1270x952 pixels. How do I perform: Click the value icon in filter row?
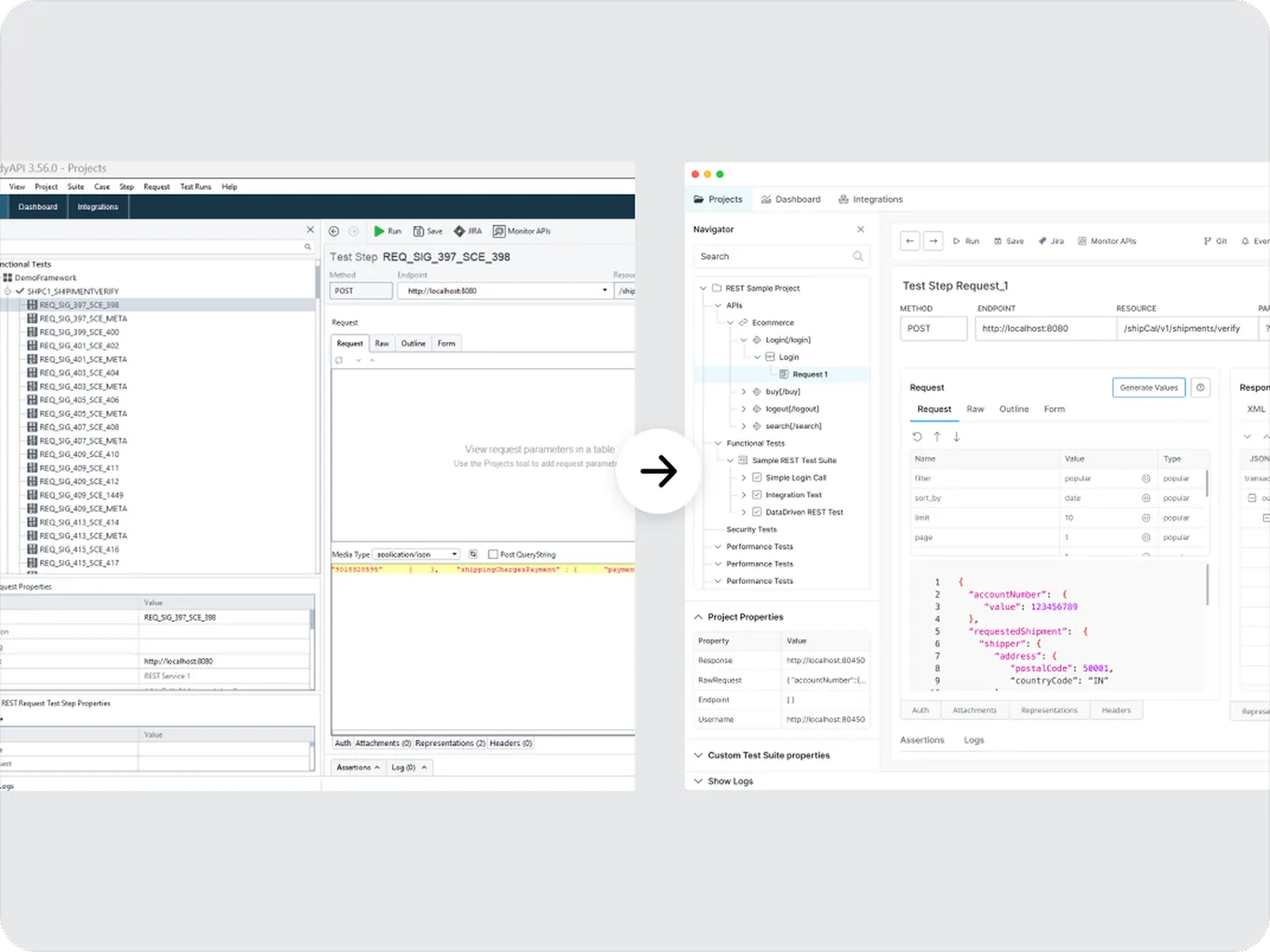point(1146,479)
